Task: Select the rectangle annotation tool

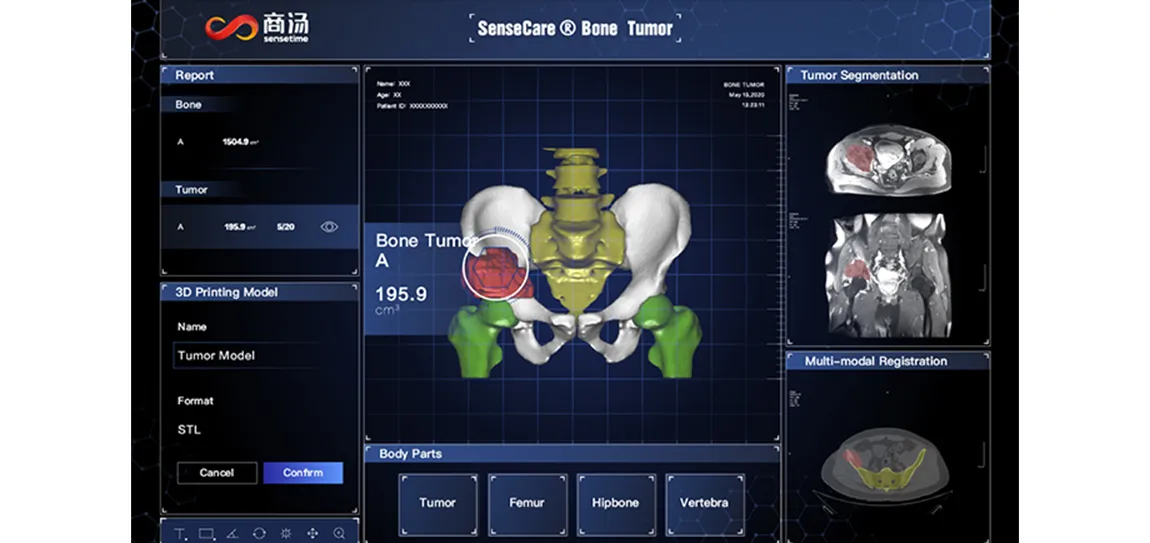Action: tap(207, 533)
